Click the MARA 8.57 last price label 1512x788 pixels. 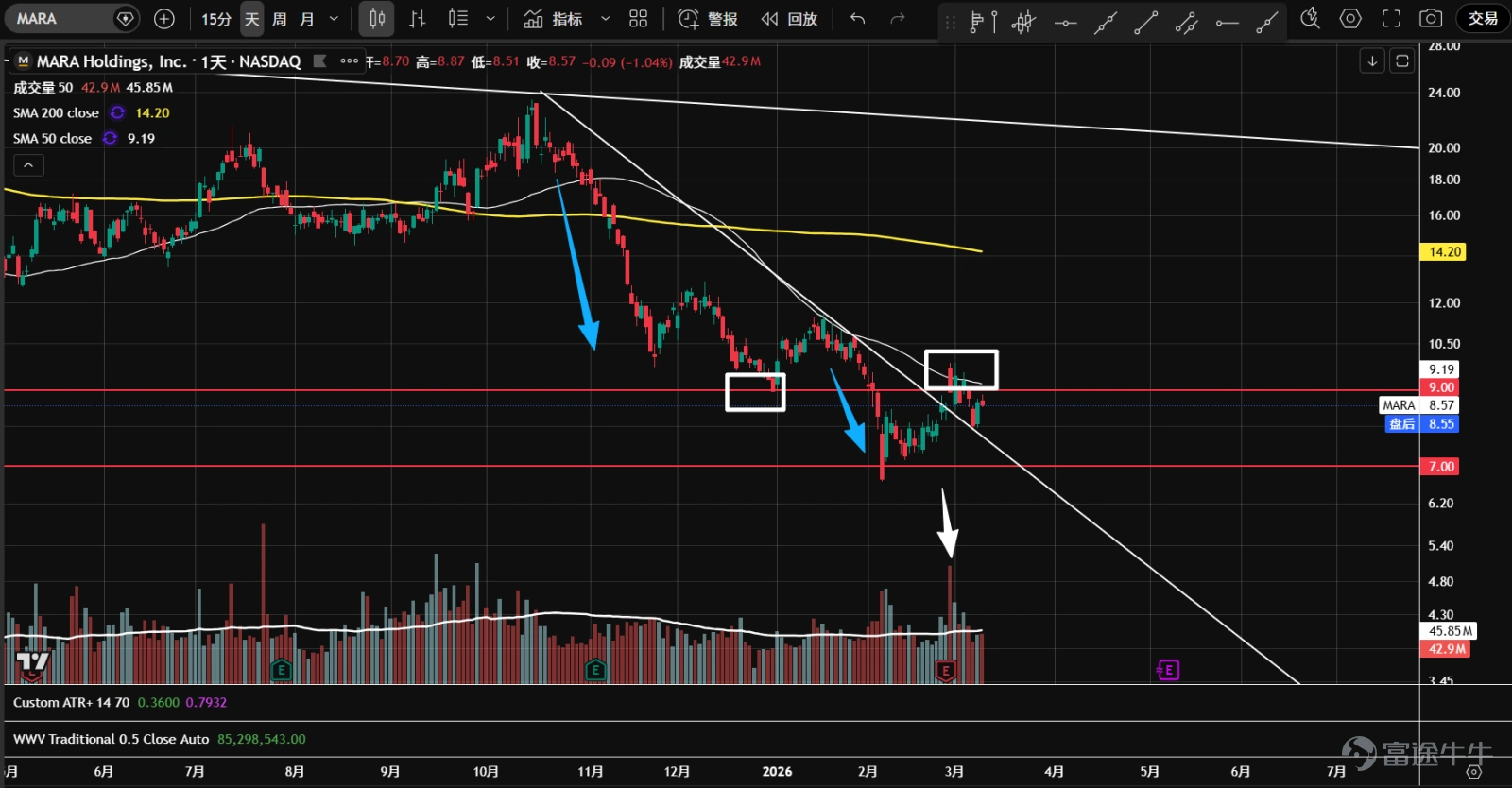coord(1418,405)
